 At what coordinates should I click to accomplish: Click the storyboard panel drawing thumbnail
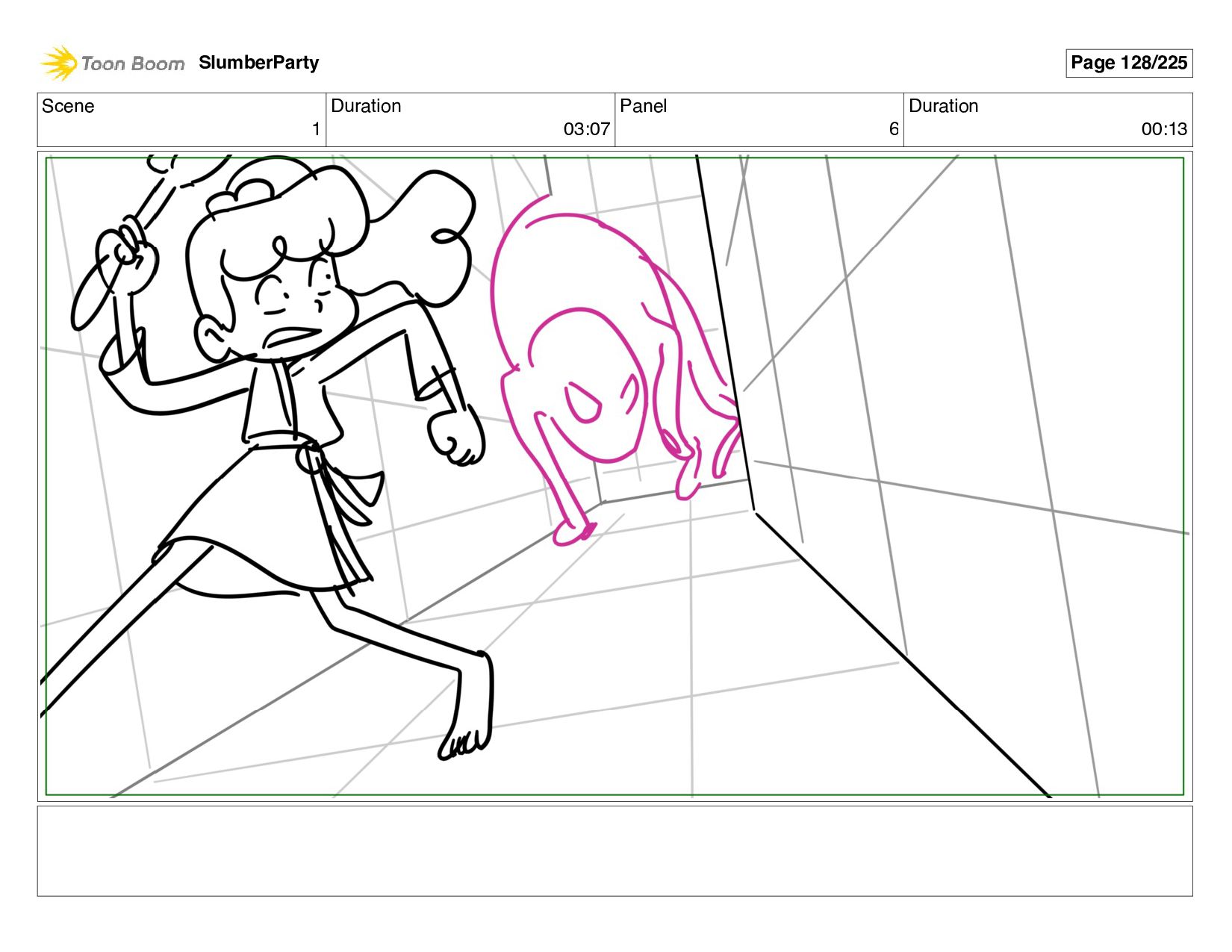click(x=615, y=476)
